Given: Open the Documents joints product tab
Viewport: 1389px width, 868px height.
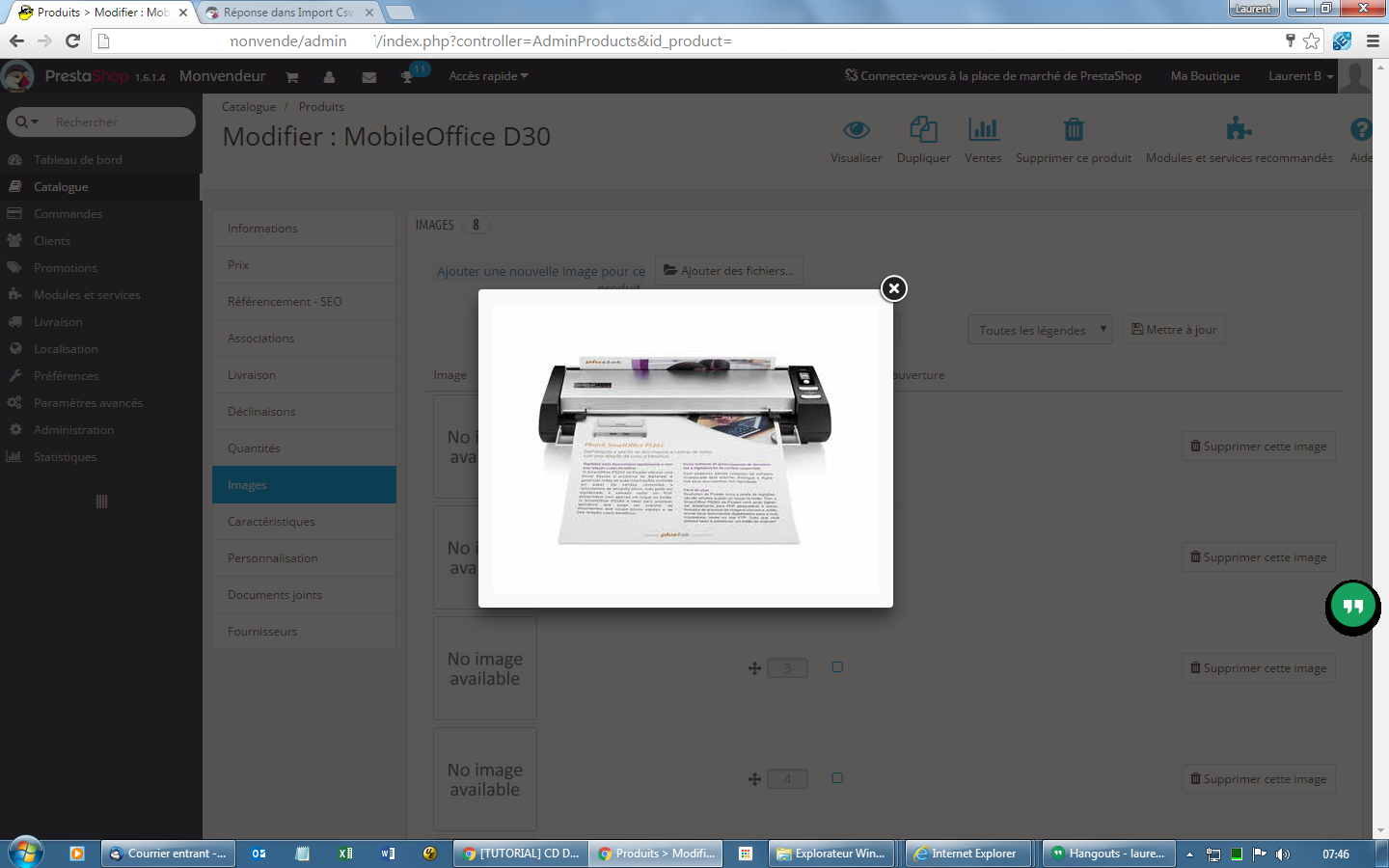Looking at the screenshot, I should pyautogui.click(x=304, y=595).
